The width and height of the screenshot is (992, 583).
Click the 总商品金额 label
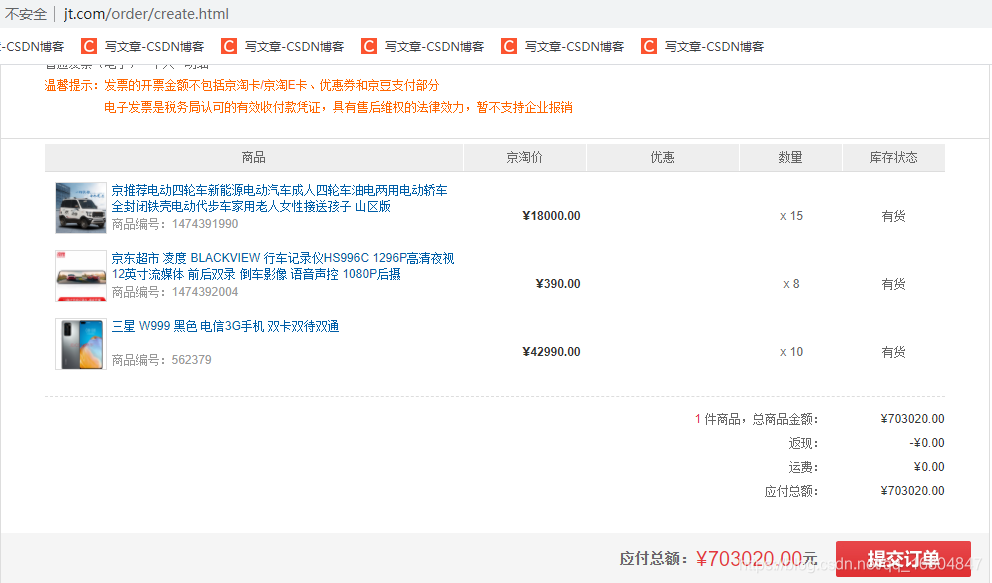(x=784, y=419)
